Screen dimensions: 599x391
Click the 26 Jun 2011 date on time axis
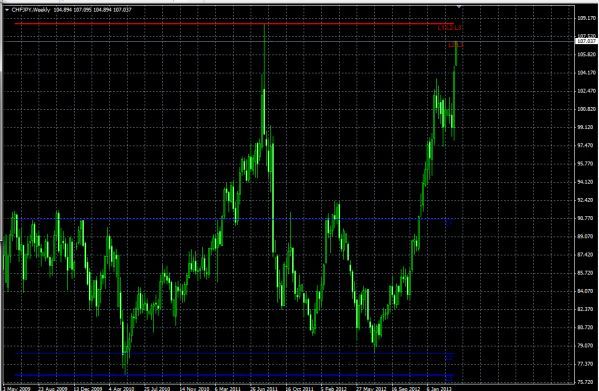[x=264, y=388]
